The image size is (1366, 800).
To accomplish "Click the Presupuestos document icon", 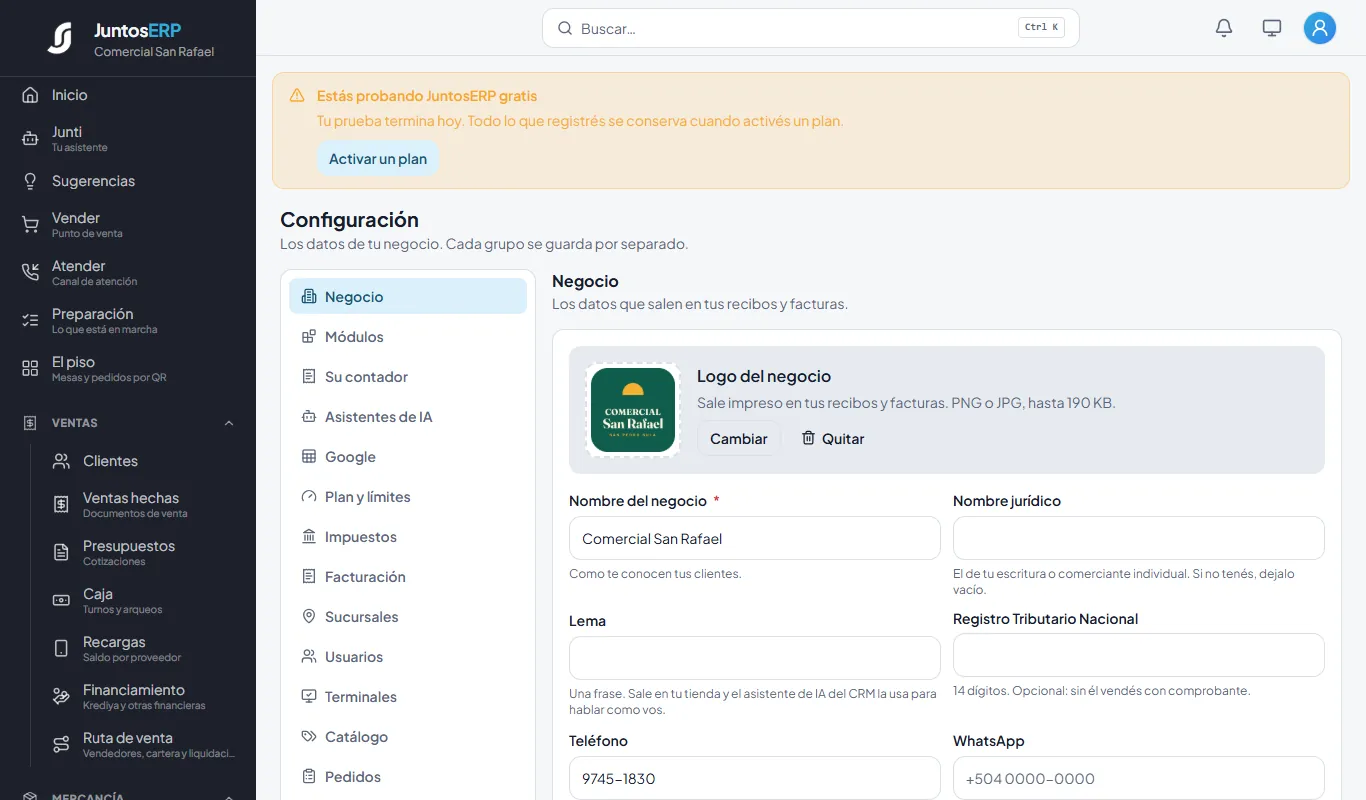I will [61, 553].
